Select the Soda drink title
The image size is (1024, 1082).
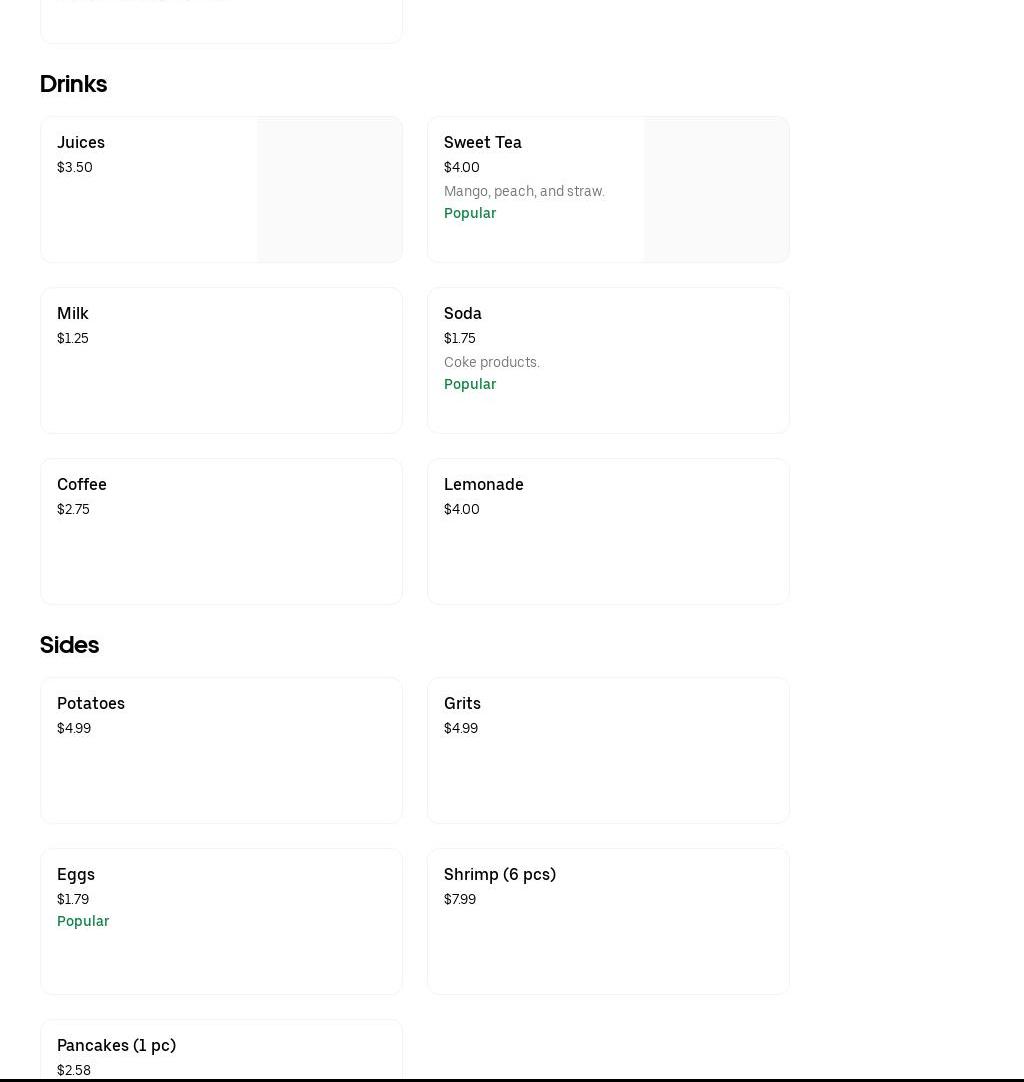click(462, 313)
